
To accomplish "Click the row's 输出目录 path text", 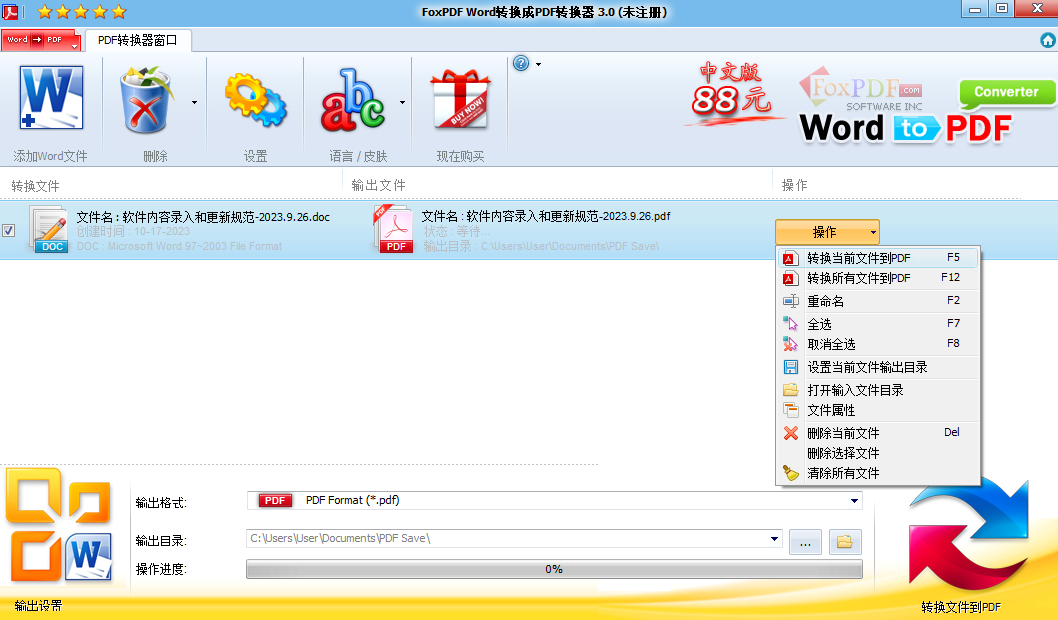I will pyautogui.click(x=541, y=246).
